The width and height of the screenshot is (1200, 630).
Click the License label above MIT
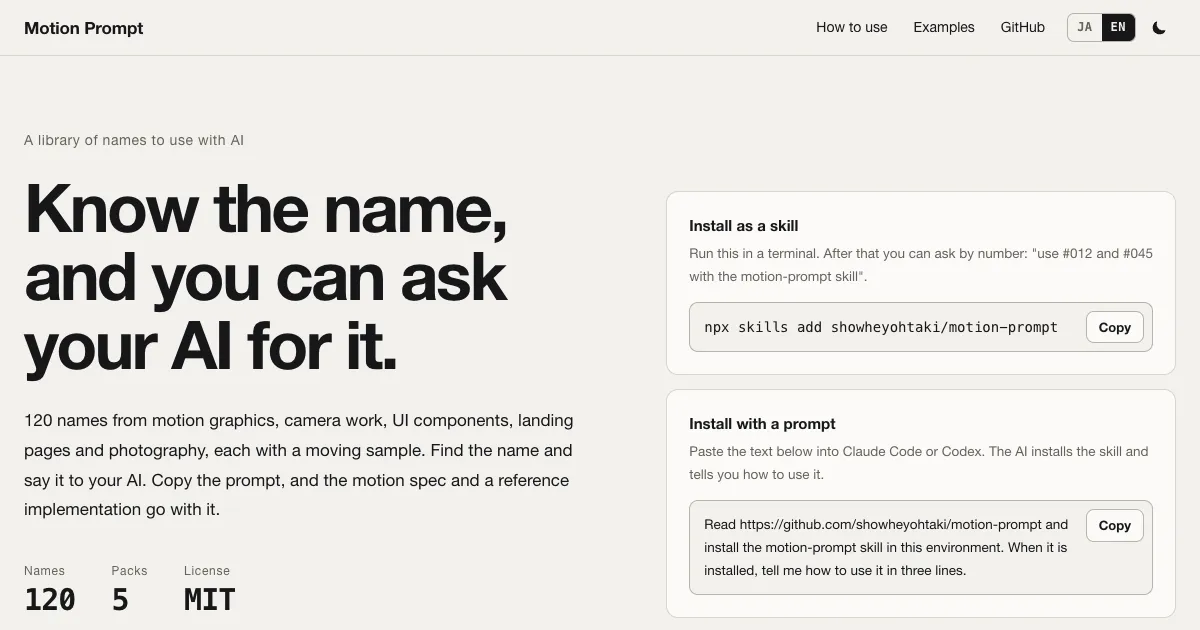coord(207,571)
